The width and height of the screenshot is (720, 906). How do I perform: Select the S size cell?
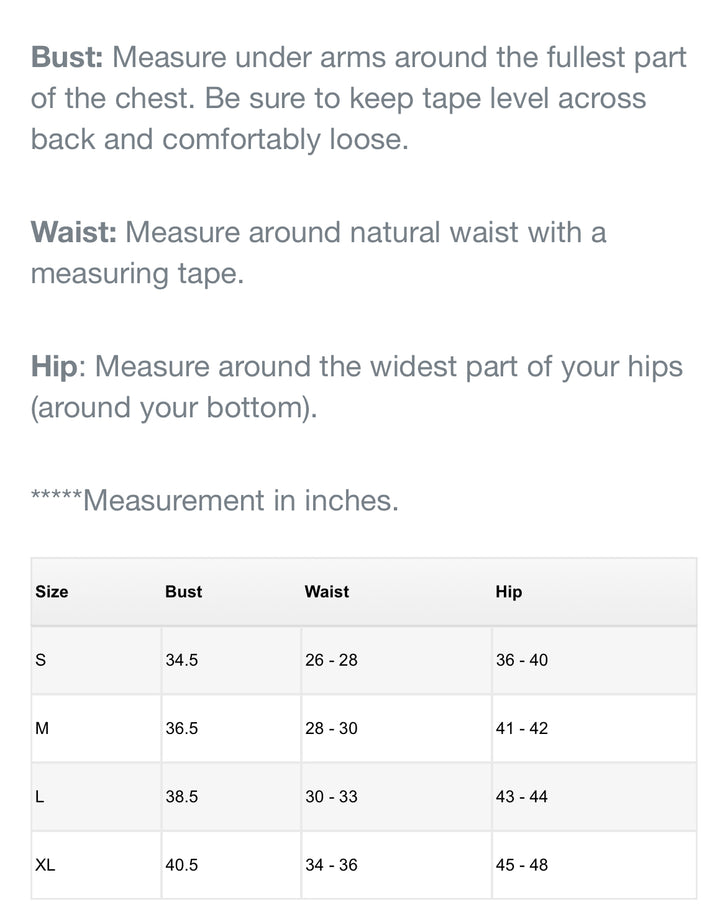pos(41,660)
